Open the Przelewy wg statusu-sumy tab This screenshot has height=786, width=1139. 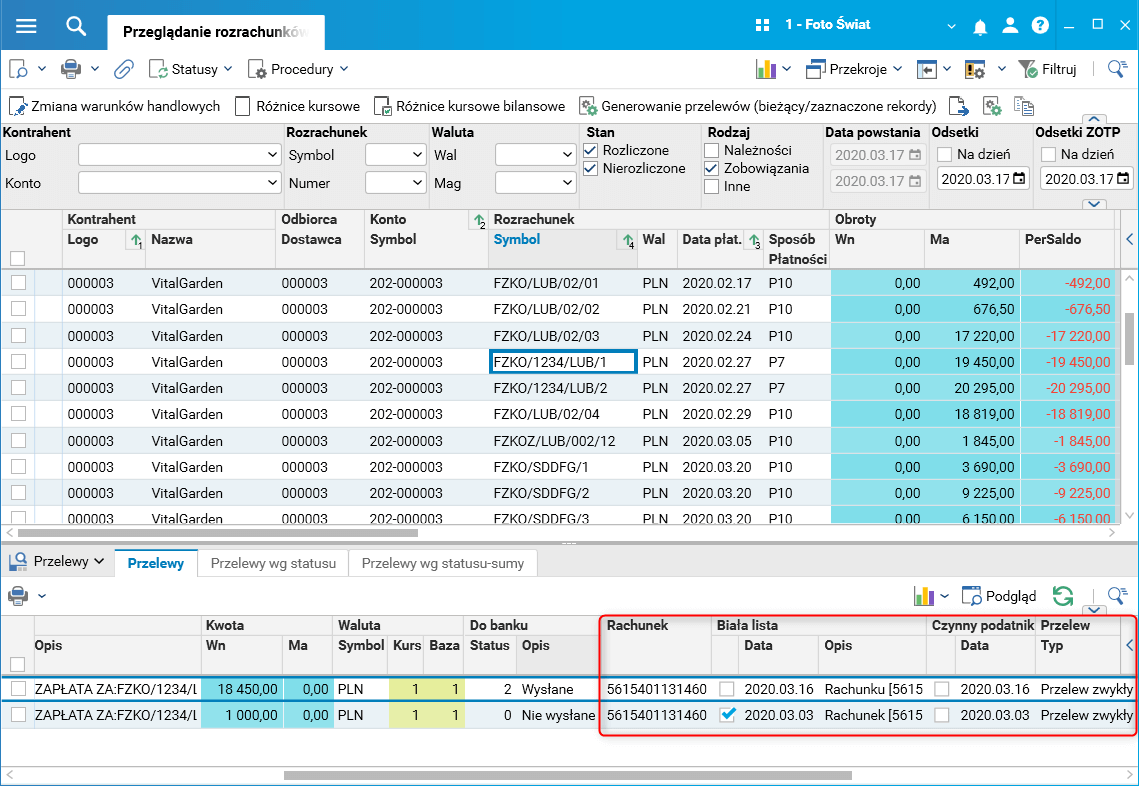[x=442, y=563]
